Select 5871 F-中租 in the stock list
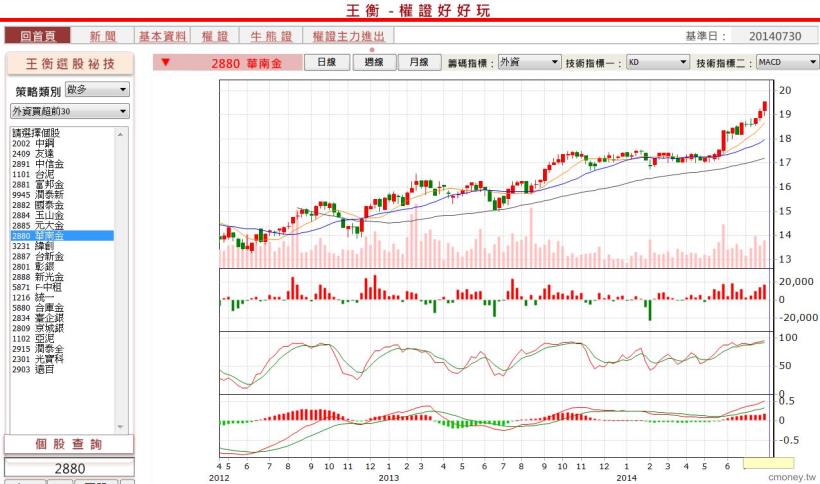This screenshot has width=820, height=484. pyautogui.click(x=62, y=287)
